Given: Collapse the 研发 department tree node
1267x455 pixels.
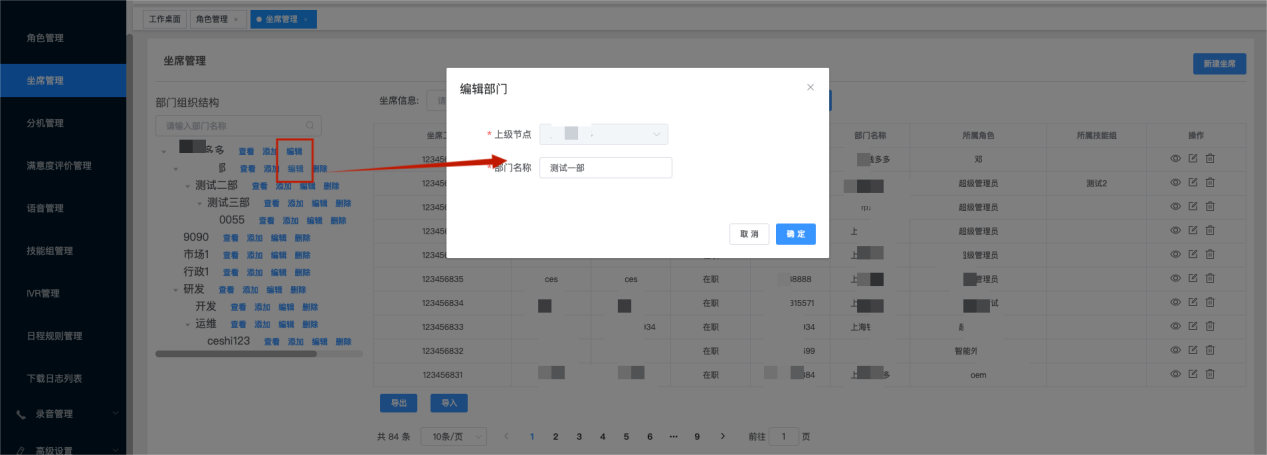Looking at the screenshot, I should [175, 289].
